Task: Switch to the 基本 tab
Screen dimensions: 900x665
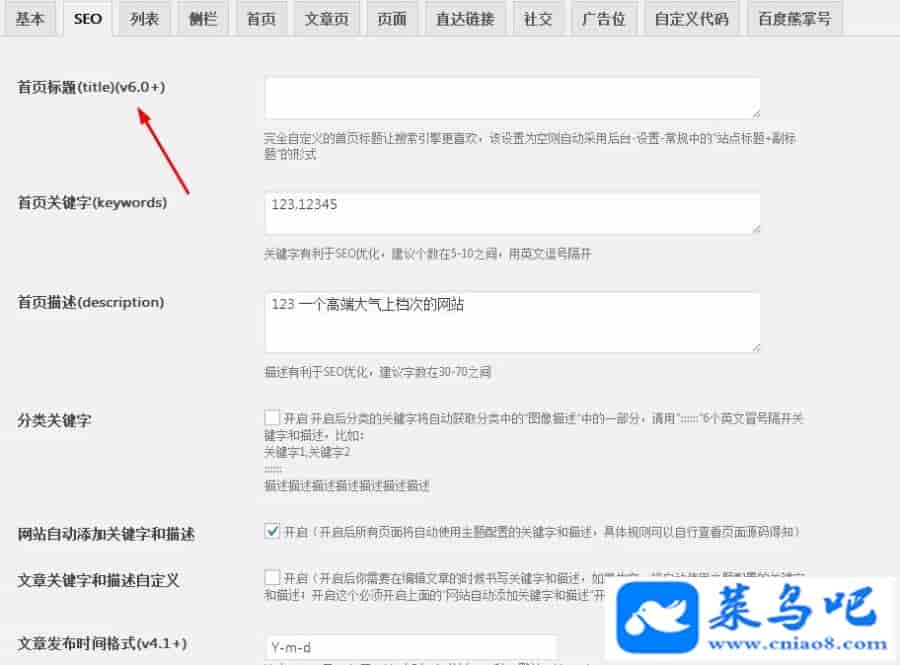Action: coord(29,19)
